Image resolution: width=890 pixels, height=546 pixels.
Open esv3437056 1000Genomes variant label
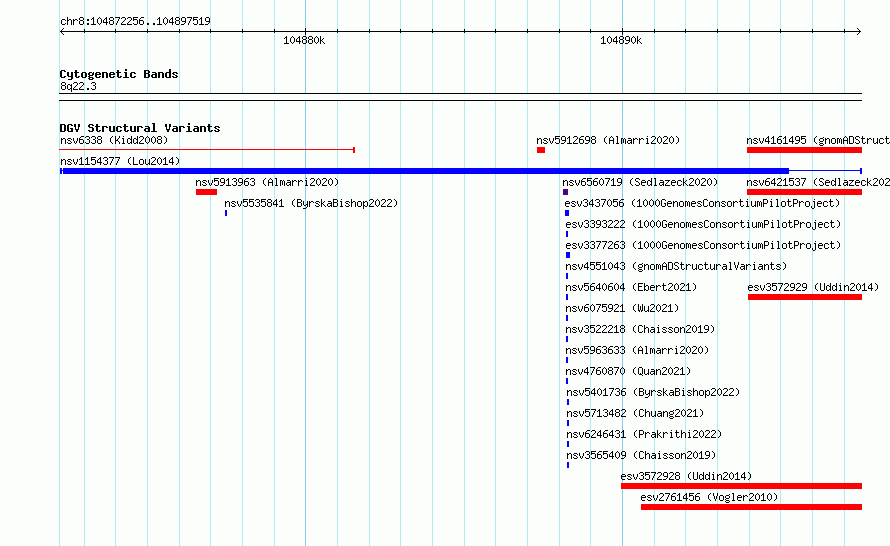coord(702,203)
